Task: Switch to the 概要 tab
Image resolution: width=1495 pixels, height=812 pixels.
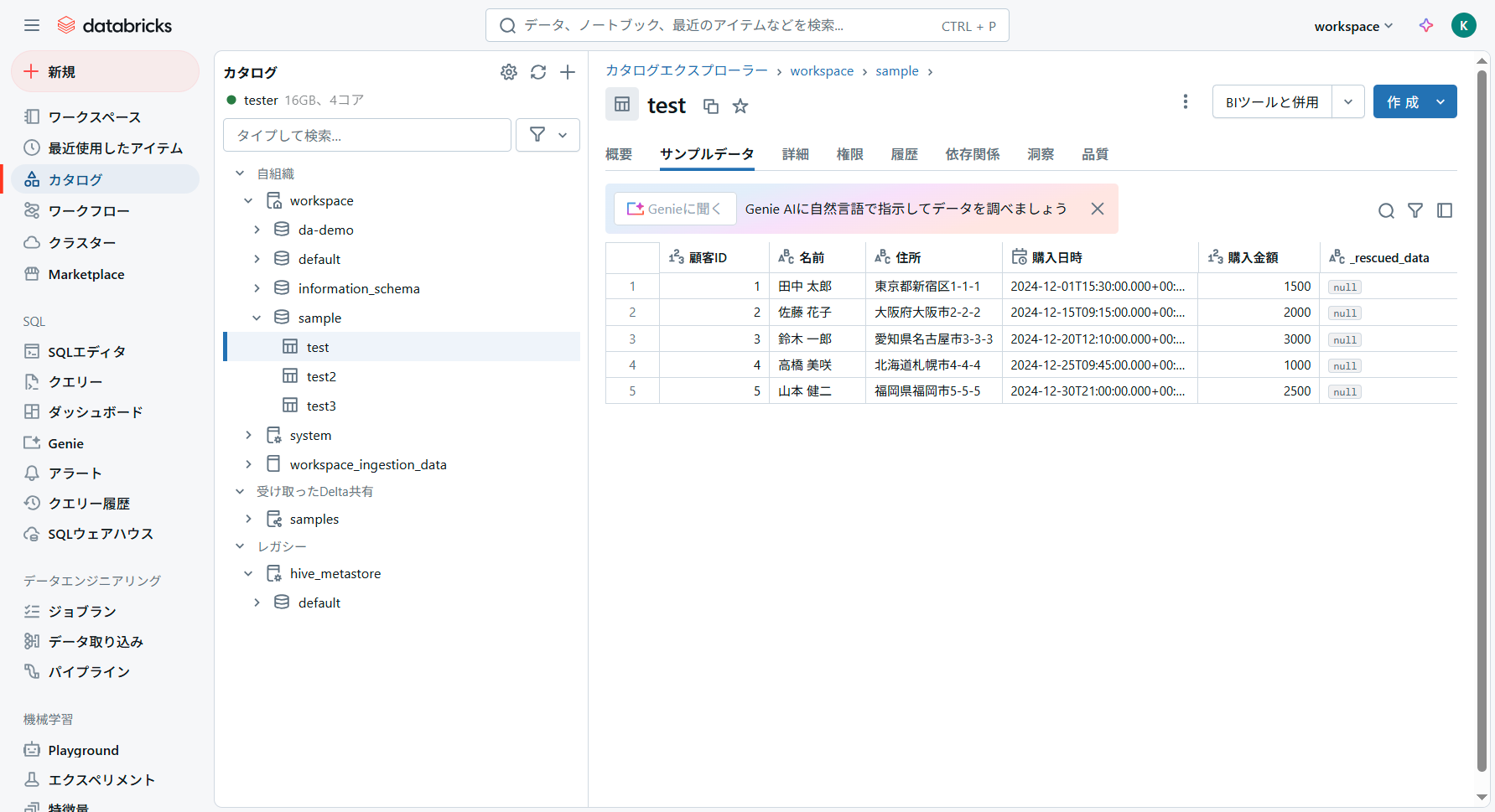Action: pyautogui.click(x=619, y=154)
